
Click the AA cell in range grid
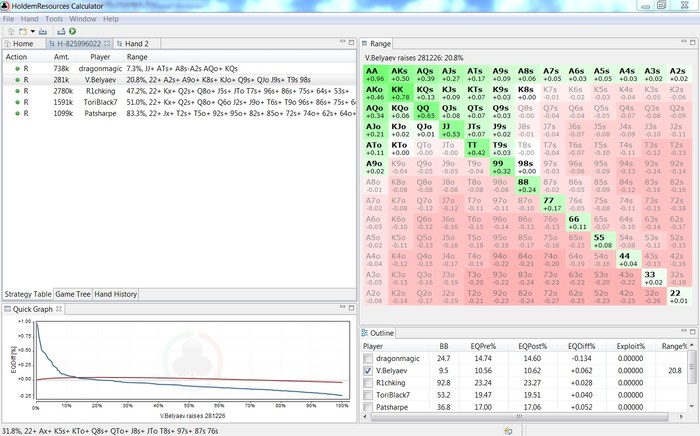click(375, 74)
